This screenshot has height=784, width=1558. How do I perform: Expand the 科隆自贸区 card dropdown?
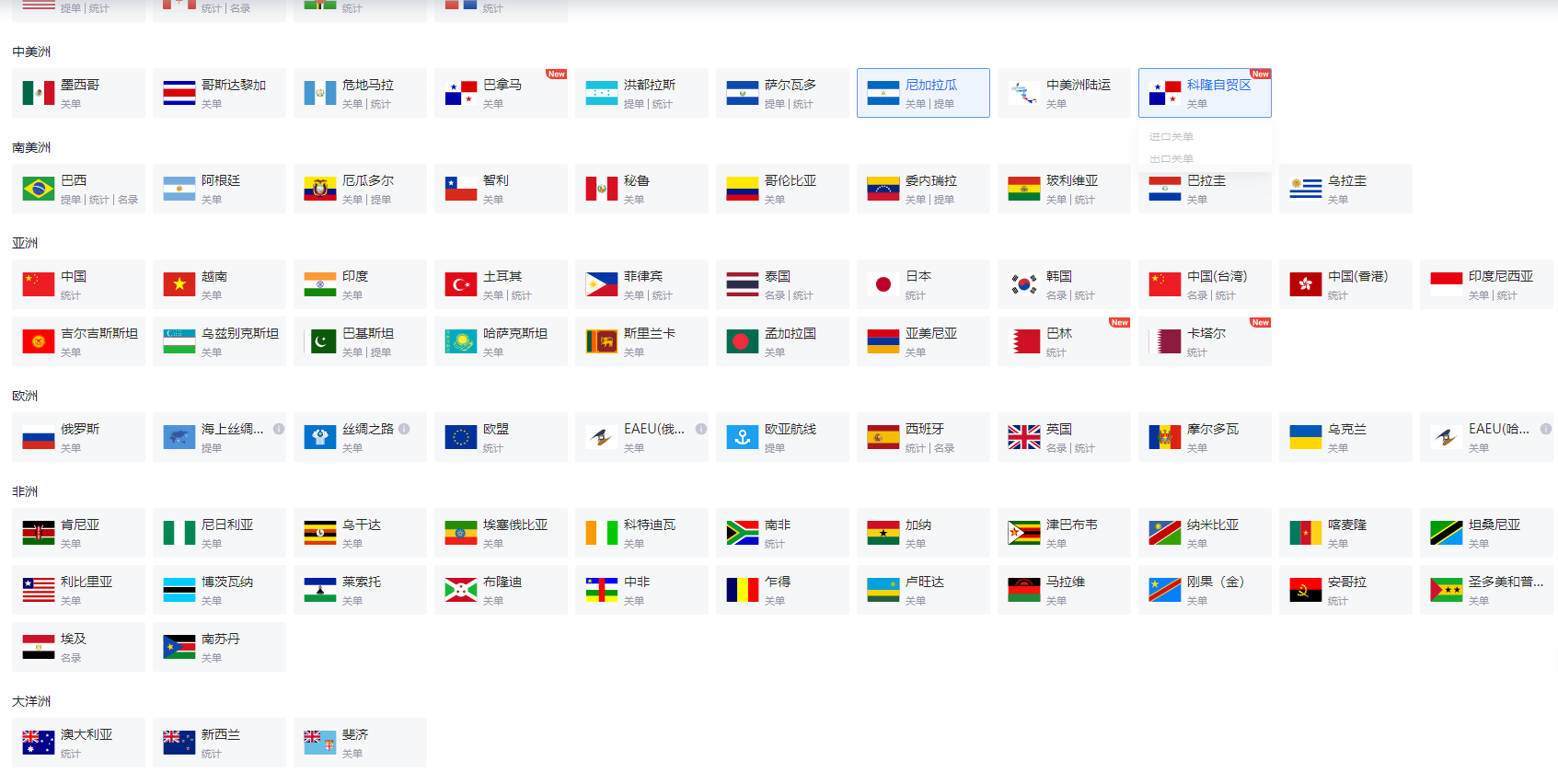point(1205,93)
